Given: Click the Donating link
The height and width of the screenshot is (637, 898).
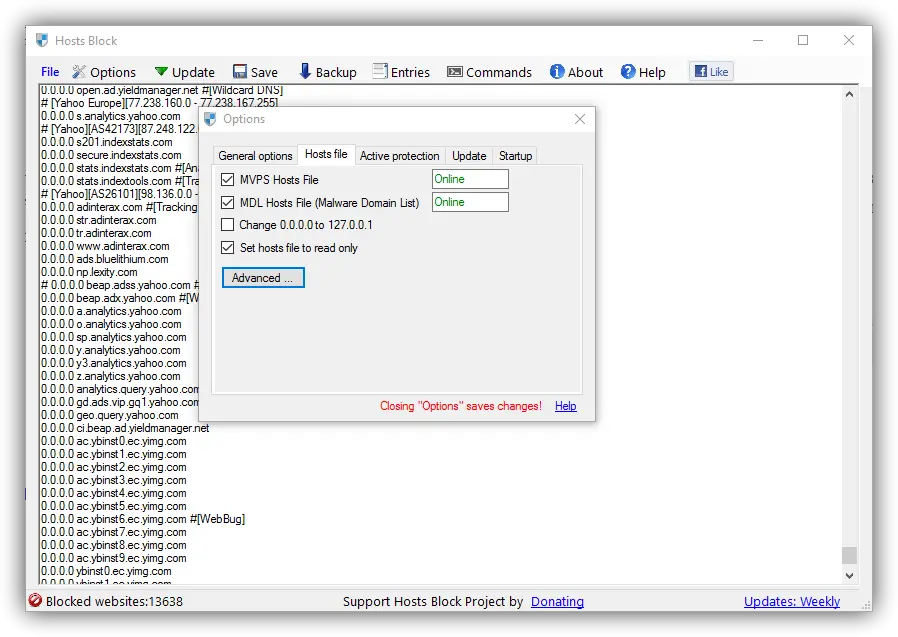Looking at the screenshot, I should tap(557, 601).
